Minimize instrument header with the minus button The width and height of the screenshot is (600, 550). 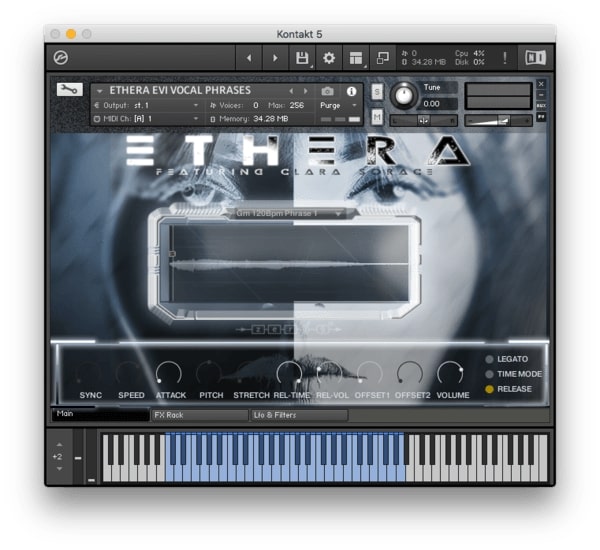point(541,95)
